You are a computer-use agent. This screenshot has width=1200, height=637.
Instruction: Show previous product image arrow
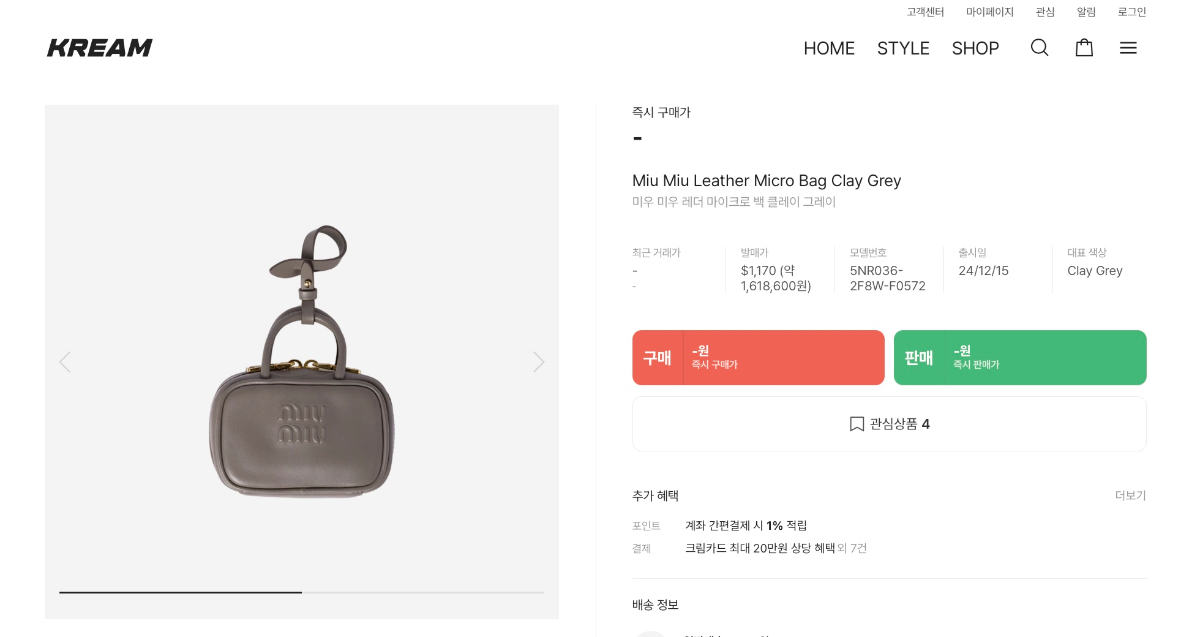65,362
